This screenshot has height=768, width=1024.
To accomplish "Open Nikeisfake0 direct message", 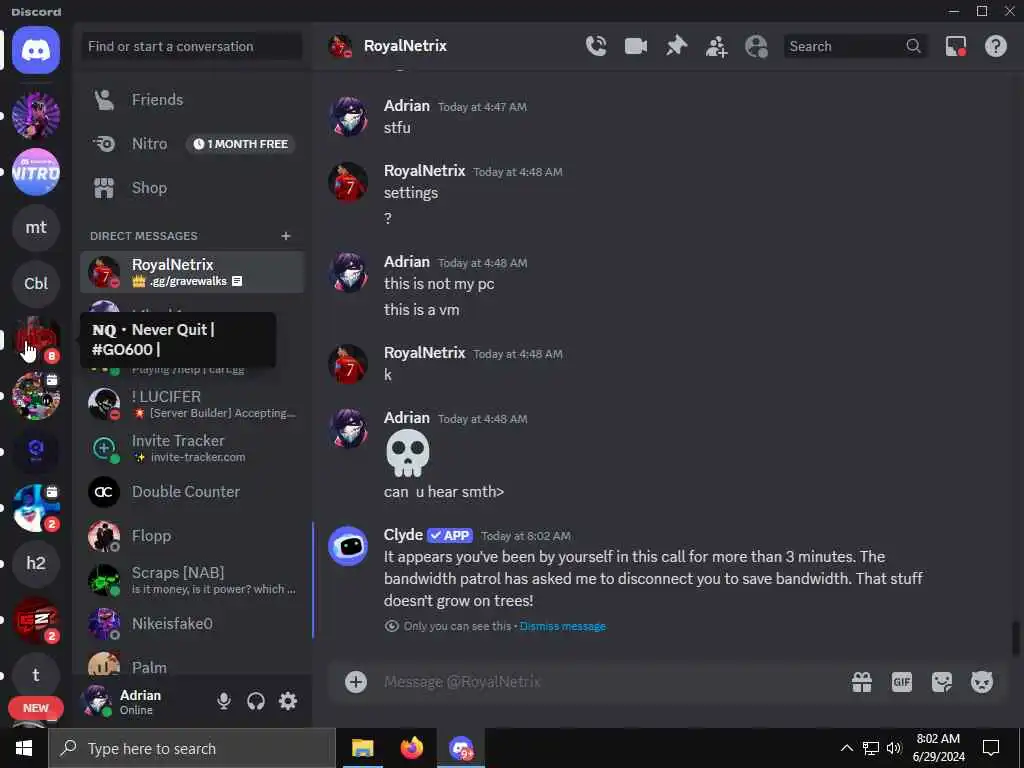I will [x=191, y=624].
